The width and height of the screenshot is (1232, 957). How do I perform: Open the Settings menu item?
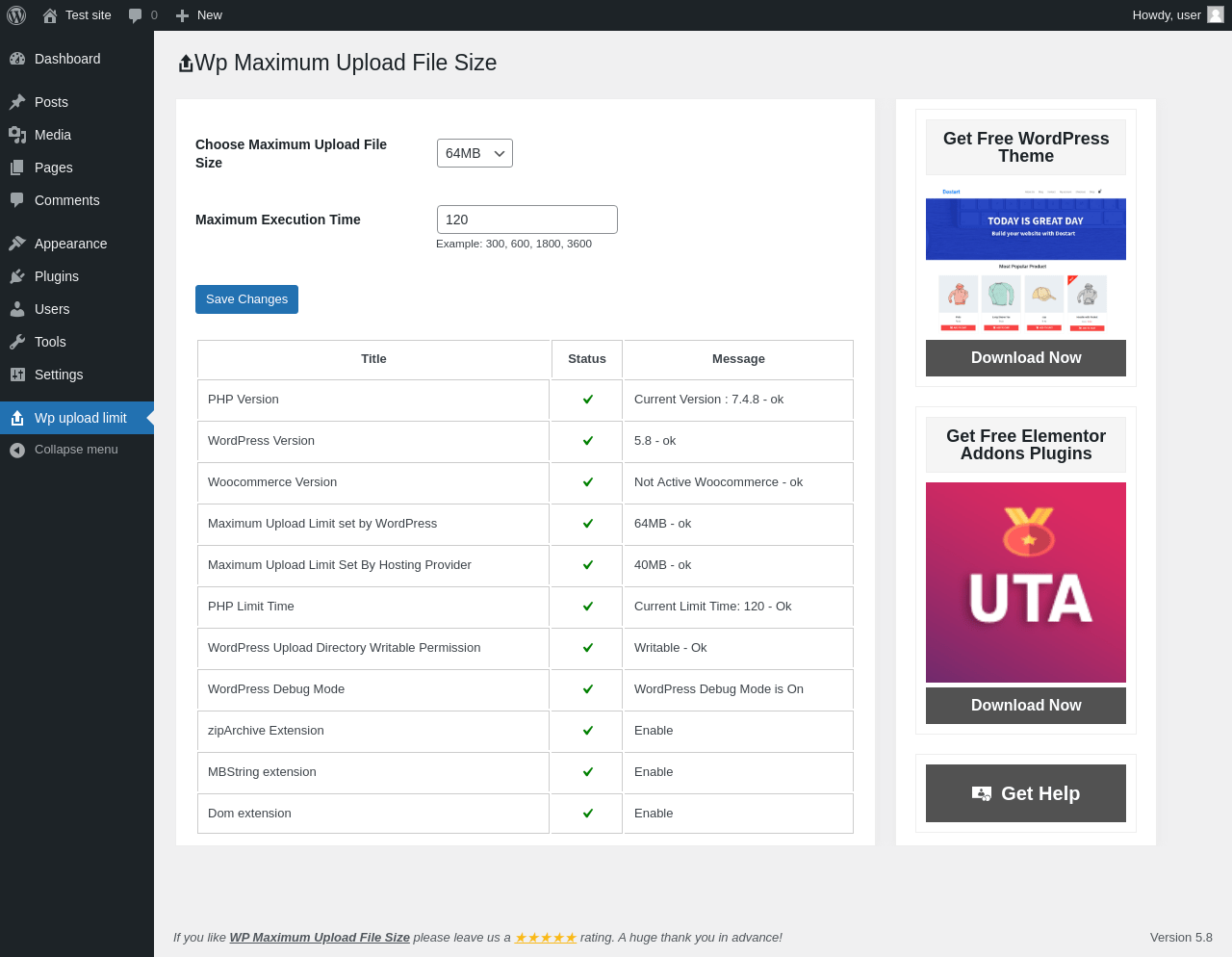pyautogui.click(x=77, y=375)
